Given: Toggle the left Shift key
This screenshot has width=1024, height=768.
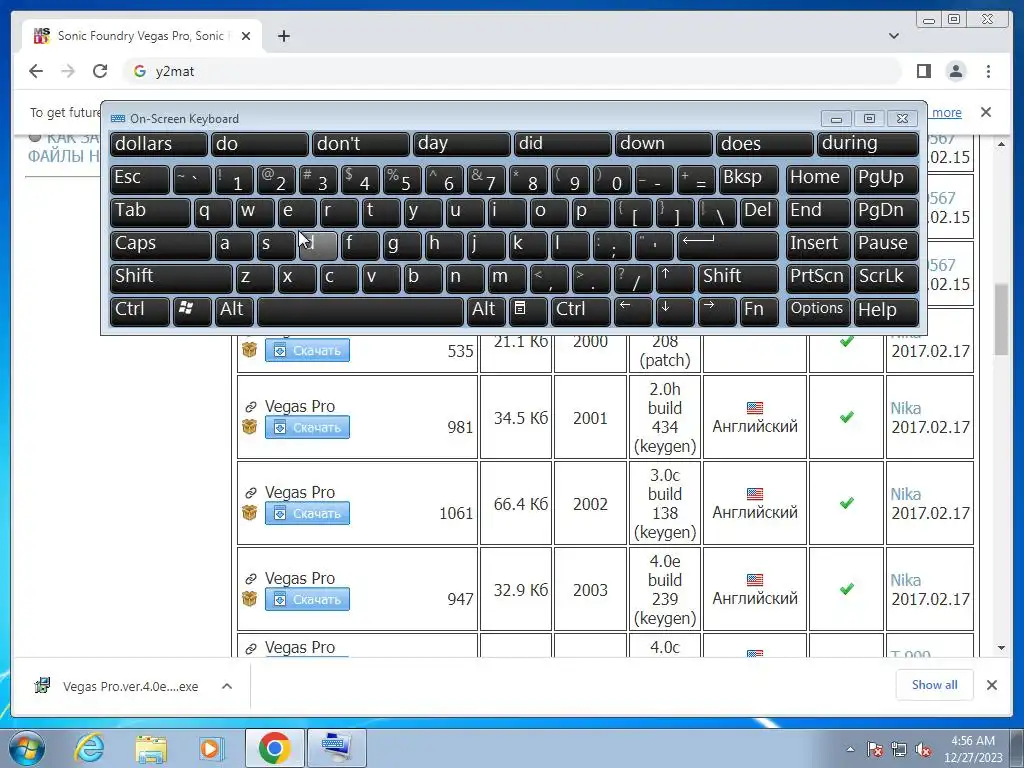Looking at the screenshot, I should click(170, 278).
